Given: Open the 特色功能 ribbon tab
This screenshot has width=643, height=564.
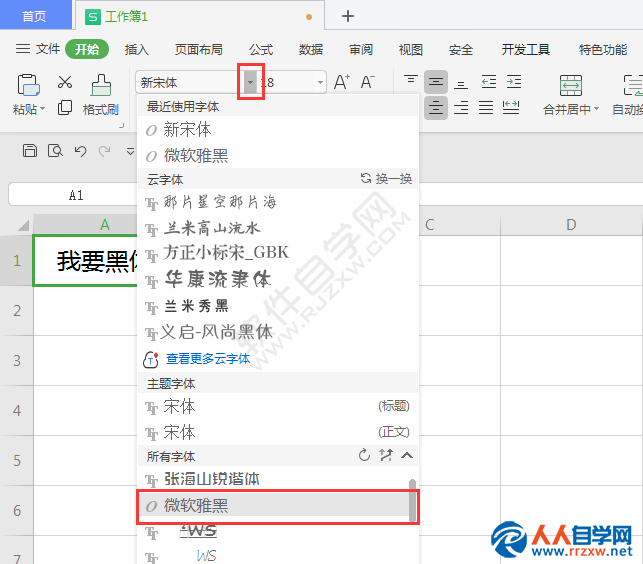Looking at the screenshot, I should point(603,50).
